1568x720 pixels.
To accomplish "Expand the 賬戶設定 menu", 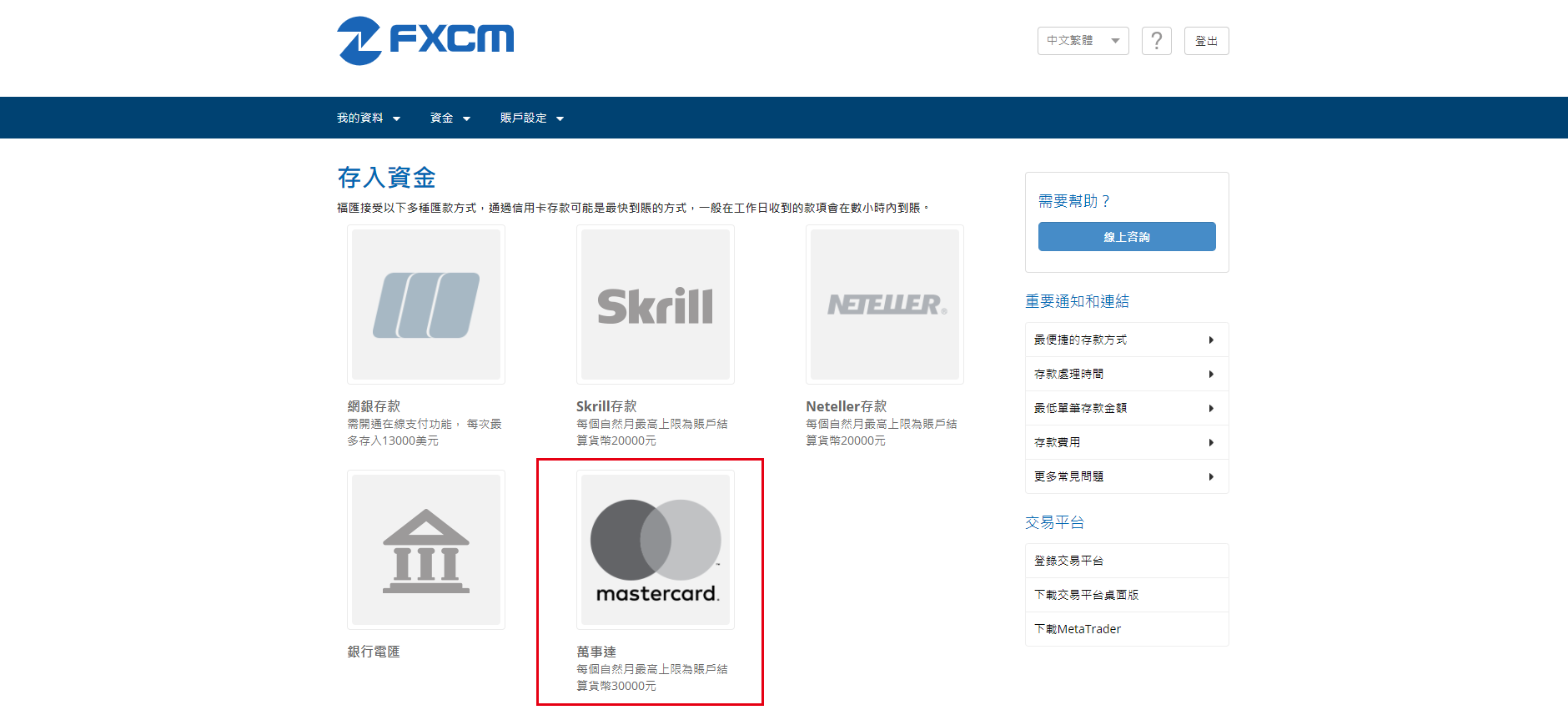I will 532,118.
